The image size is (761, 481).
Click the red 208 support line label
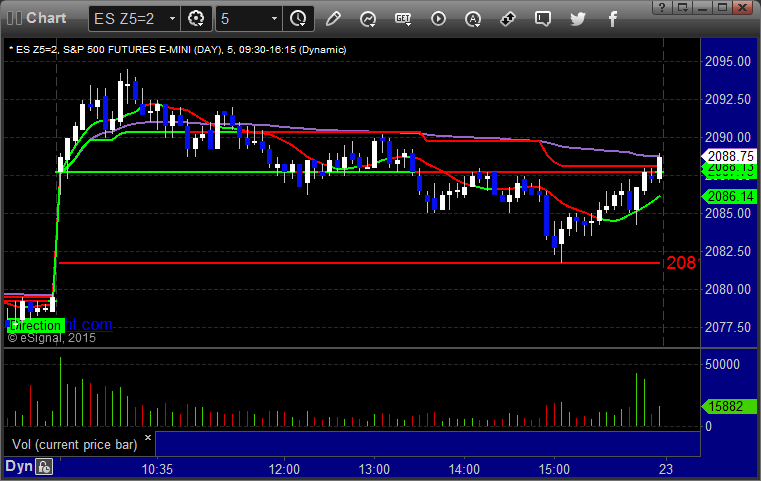click(x=682, y=263)
